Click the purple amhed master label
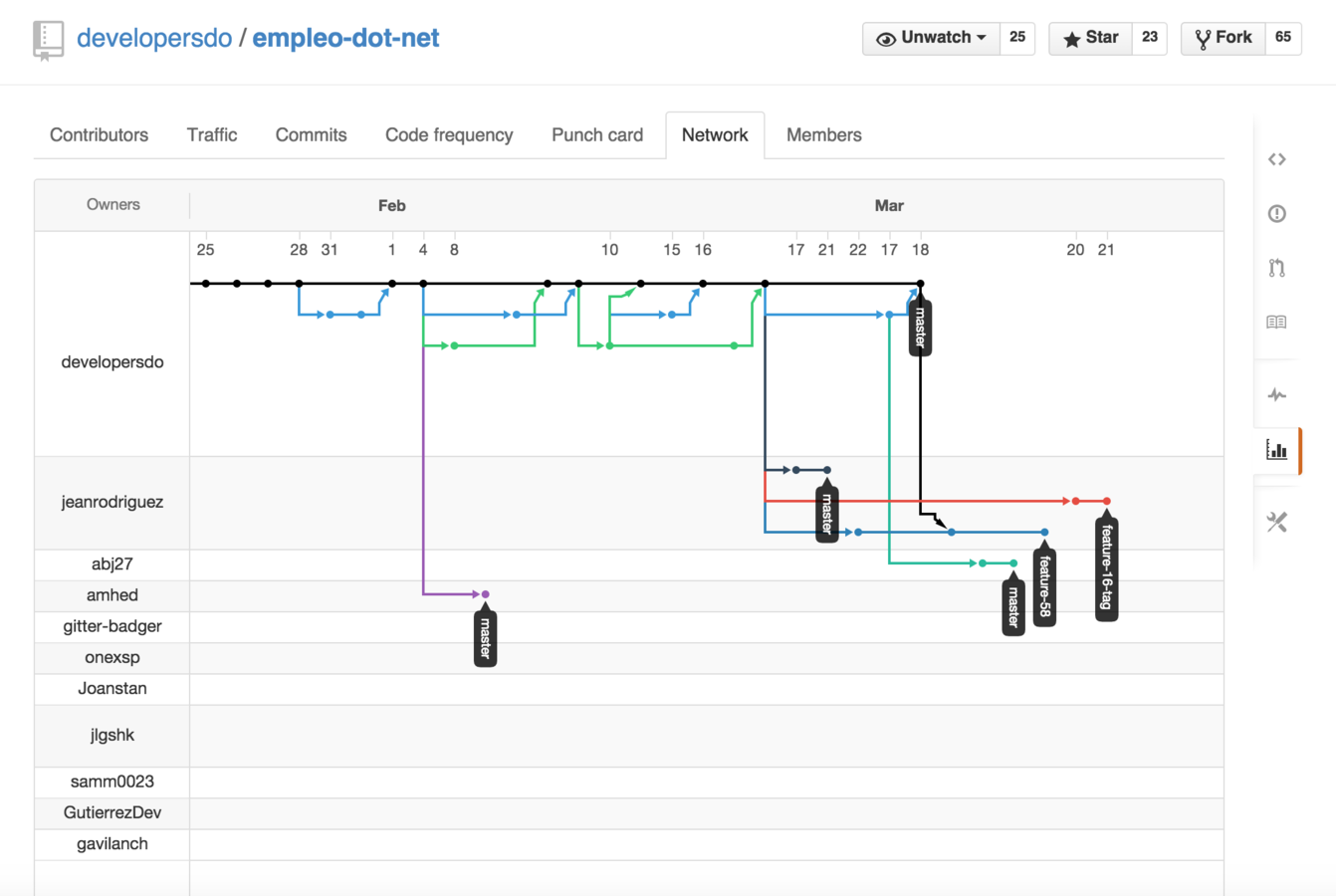1336x896 pixels. tap(485, 637)
